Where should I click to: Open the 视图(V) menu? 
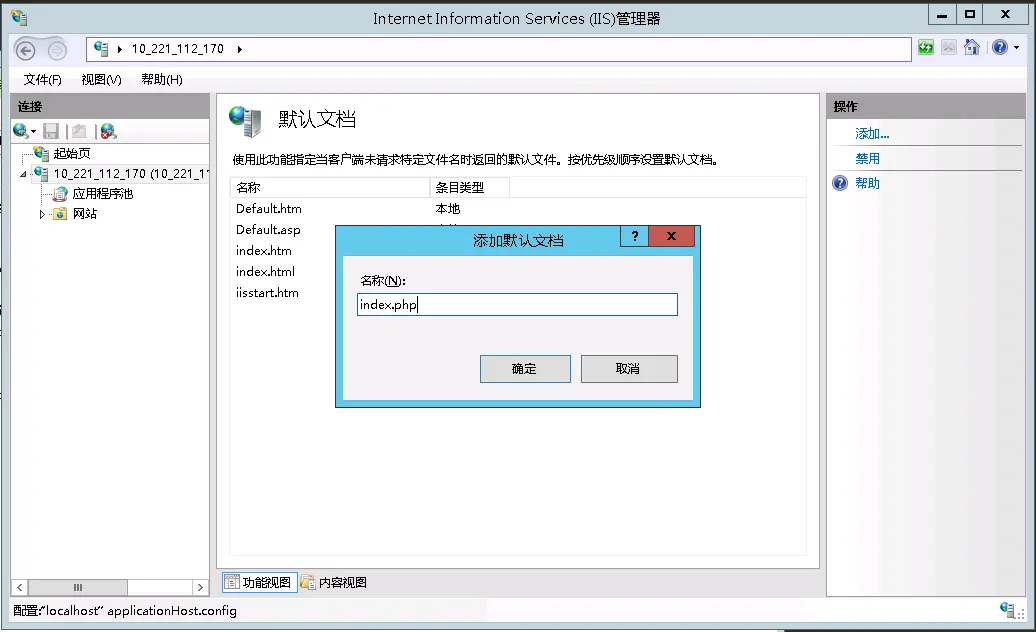click(x=101, y=80)
